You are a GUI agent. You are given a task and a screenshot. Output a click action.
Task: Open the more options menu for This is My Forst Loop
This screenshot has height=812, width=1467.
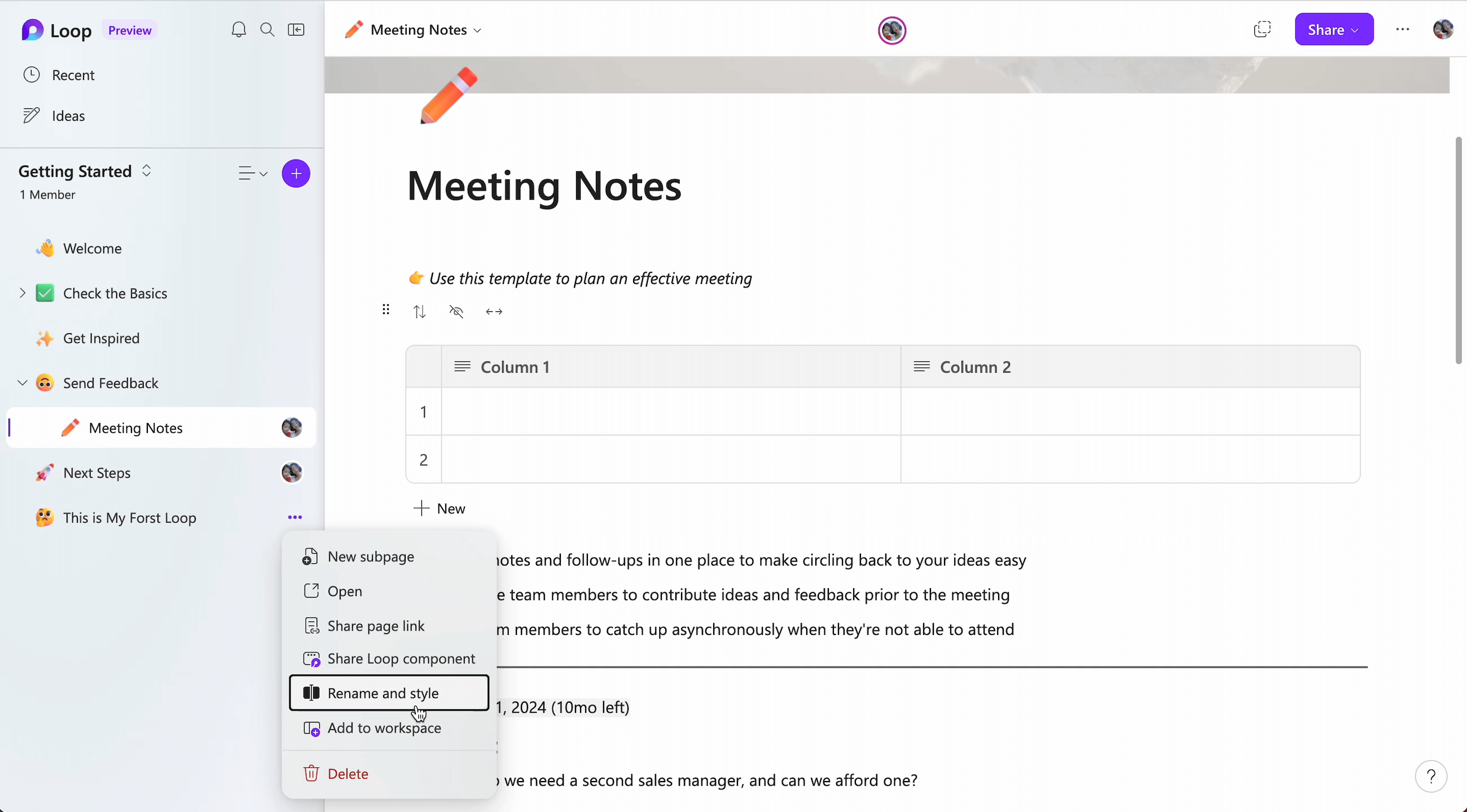click(295, 517)
